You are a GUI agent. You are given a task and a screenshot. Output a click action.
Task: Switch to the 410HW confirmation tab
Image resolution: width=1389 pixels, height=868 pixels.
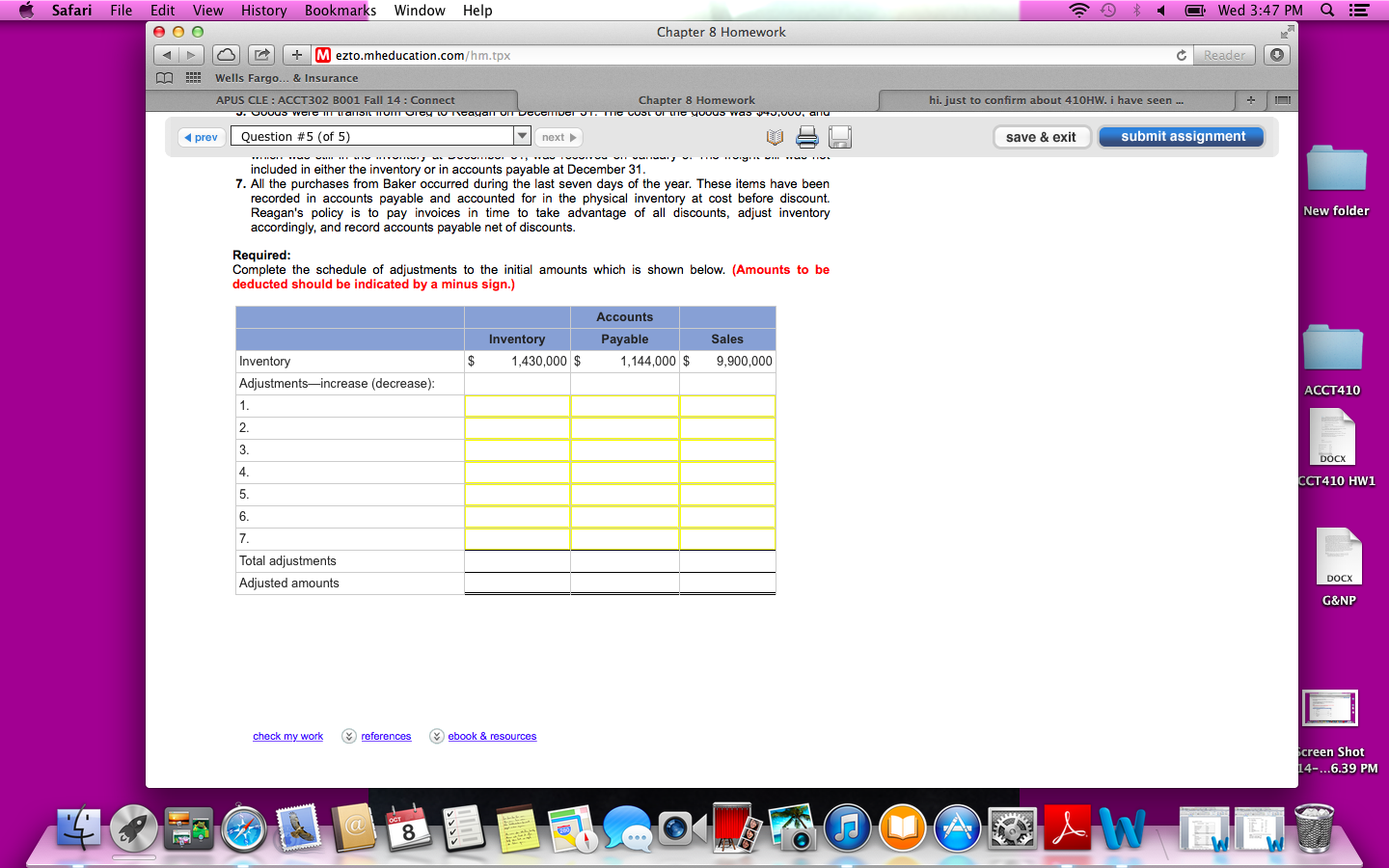pos(1056,100)
